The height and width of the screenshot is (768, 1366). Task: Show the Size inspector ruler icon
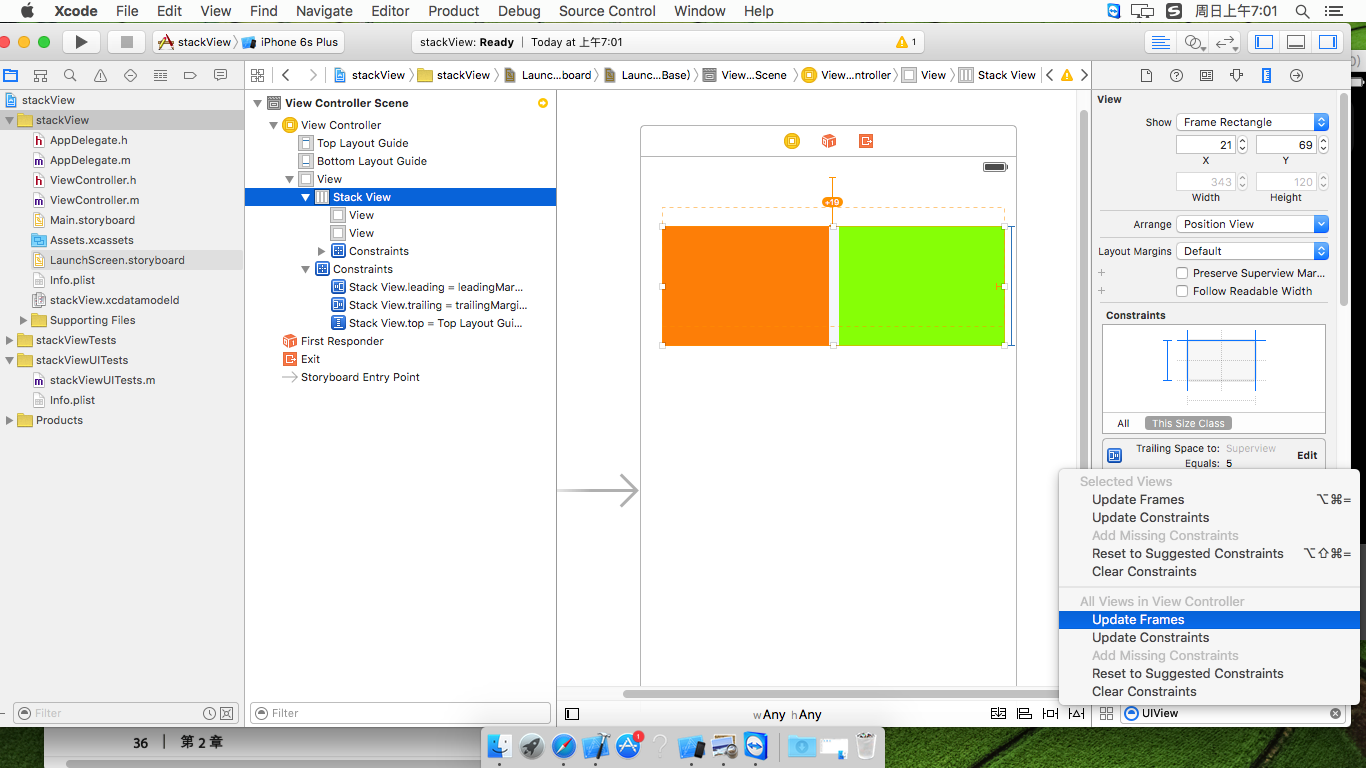tap(1267, 75)
